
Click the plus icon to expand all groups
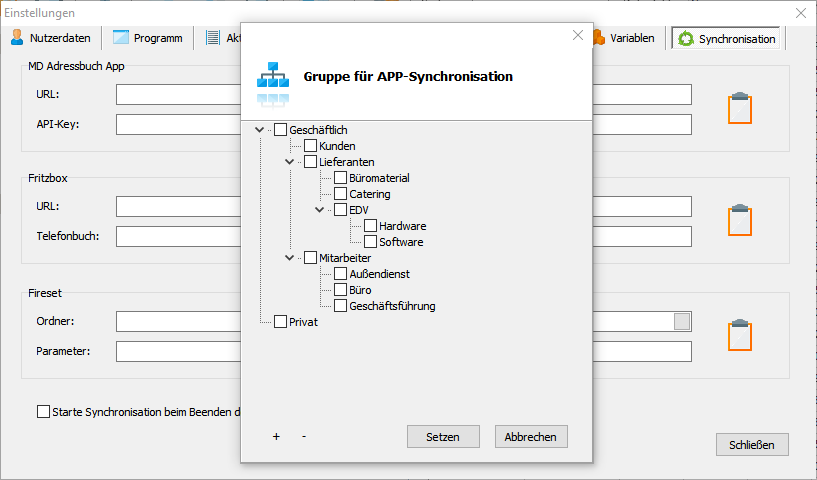[x=276, y=437]
